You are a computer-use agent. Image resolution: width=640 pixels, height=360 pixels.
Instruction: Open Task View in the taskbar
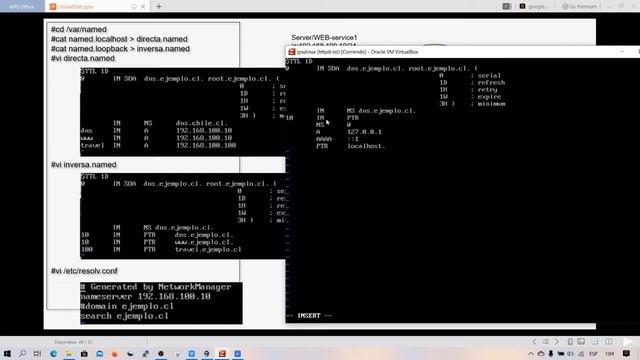coord(38,353)
